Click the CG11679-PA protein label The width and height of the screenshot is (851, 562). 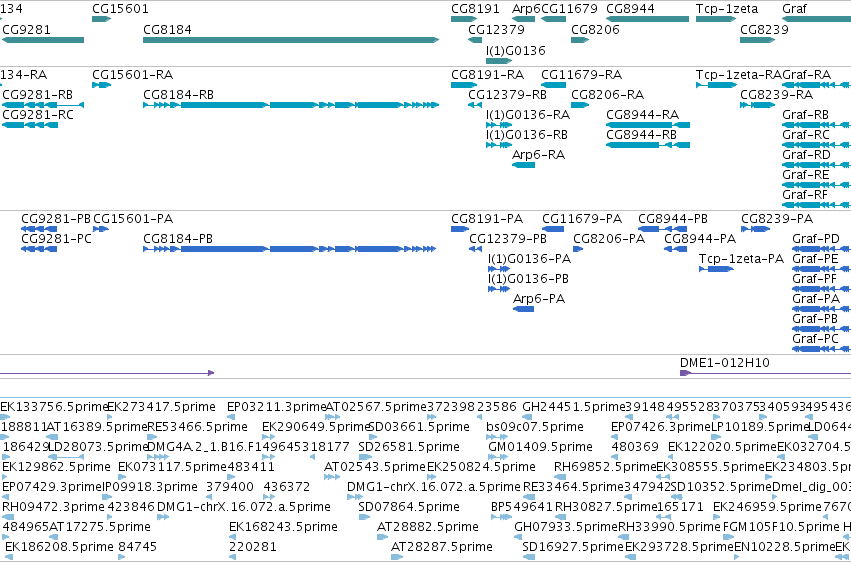(582, 219)
